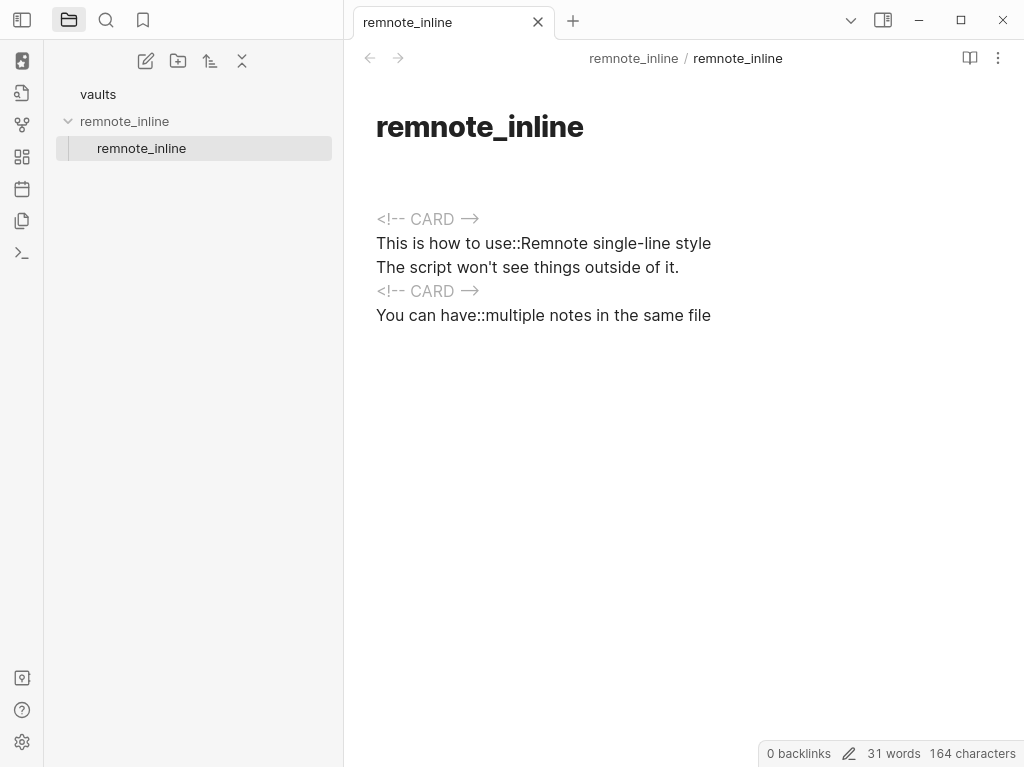Open a new tab
1024x767 pixels.
point(573,21)
